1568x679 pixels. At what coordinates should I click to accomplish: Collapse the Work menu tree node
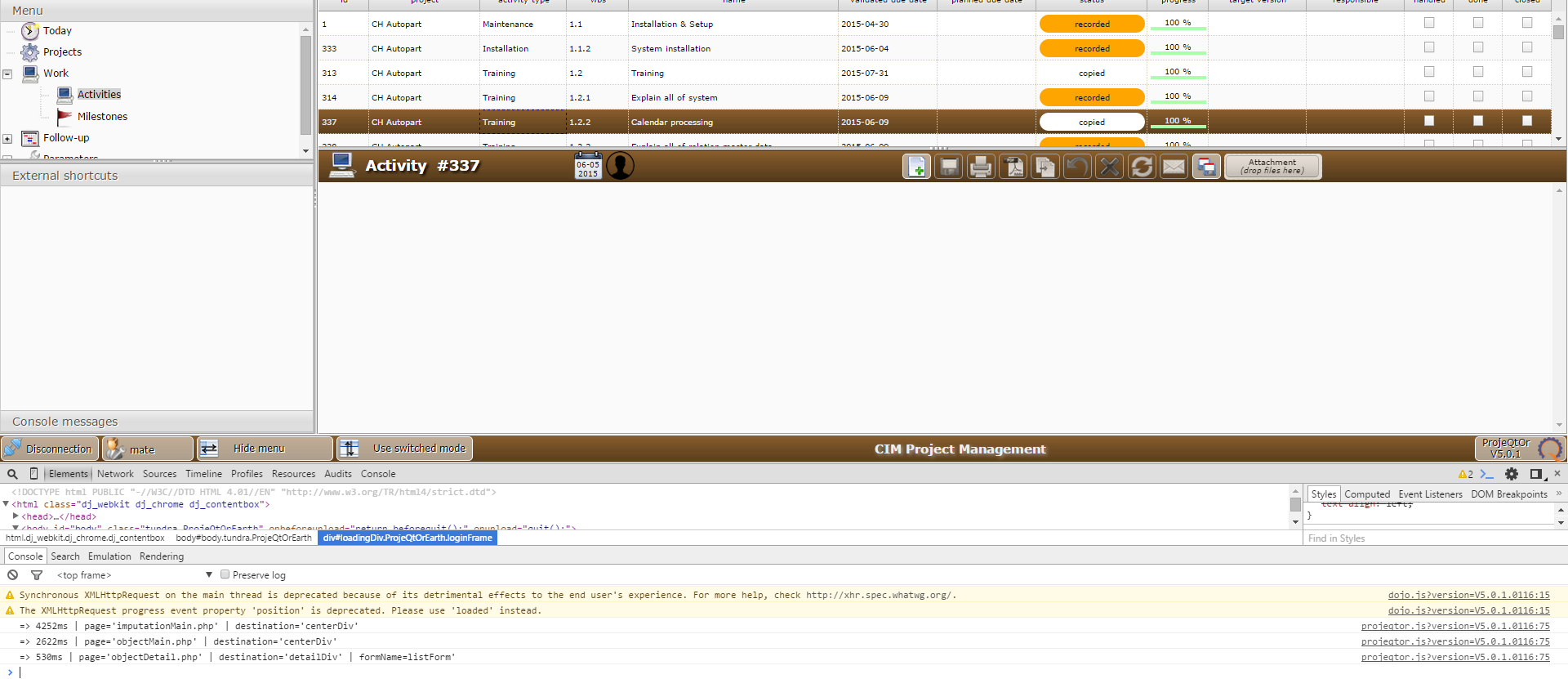coord(7,74)
